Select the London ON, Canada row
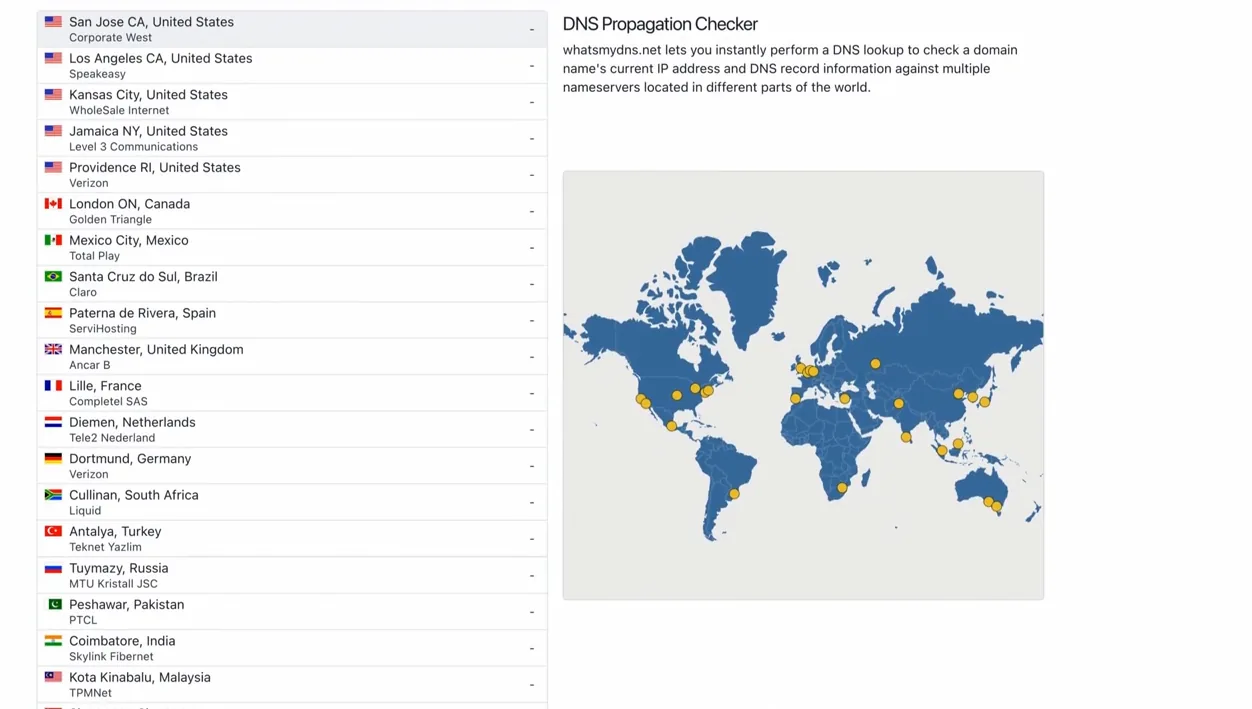 tap(292, 211)
